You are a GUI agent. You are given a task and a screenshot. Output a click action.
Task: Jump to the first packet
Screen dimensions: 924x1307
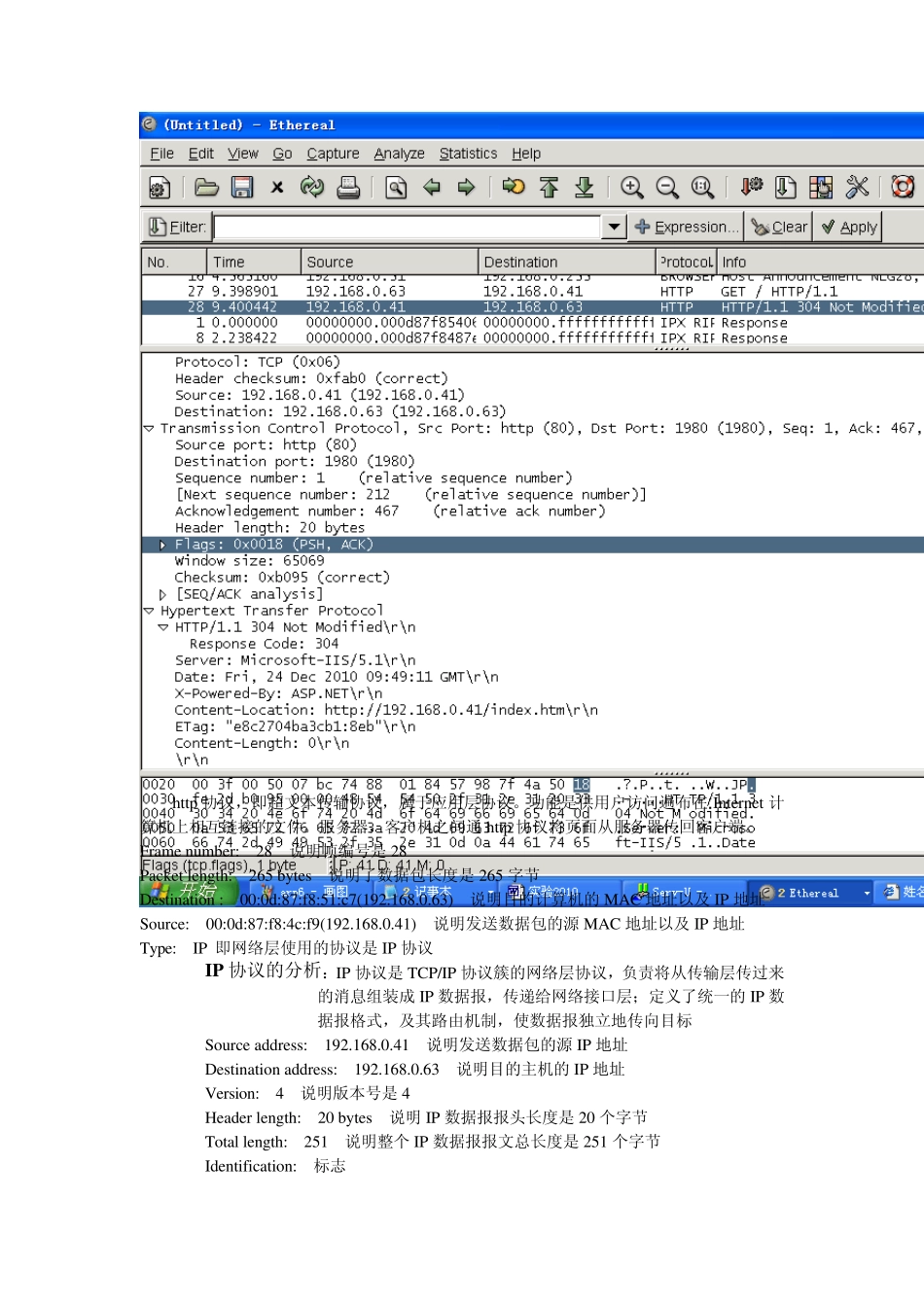(x=549, y=188)
